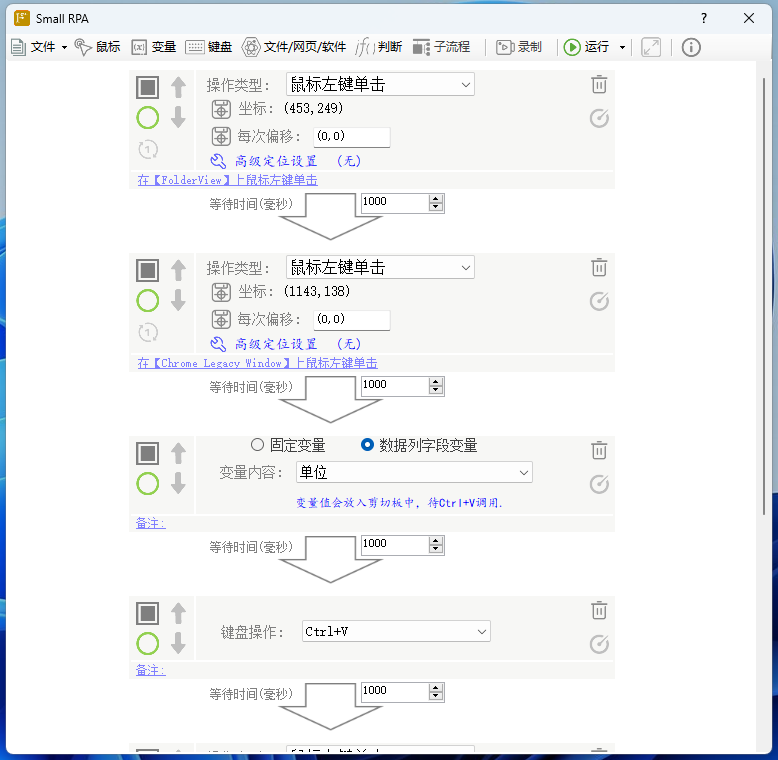Viewport: 778px width, 760px height.
Task: Increase wait time after variable step
Action: pyautogui.click(x=436, y=541)
